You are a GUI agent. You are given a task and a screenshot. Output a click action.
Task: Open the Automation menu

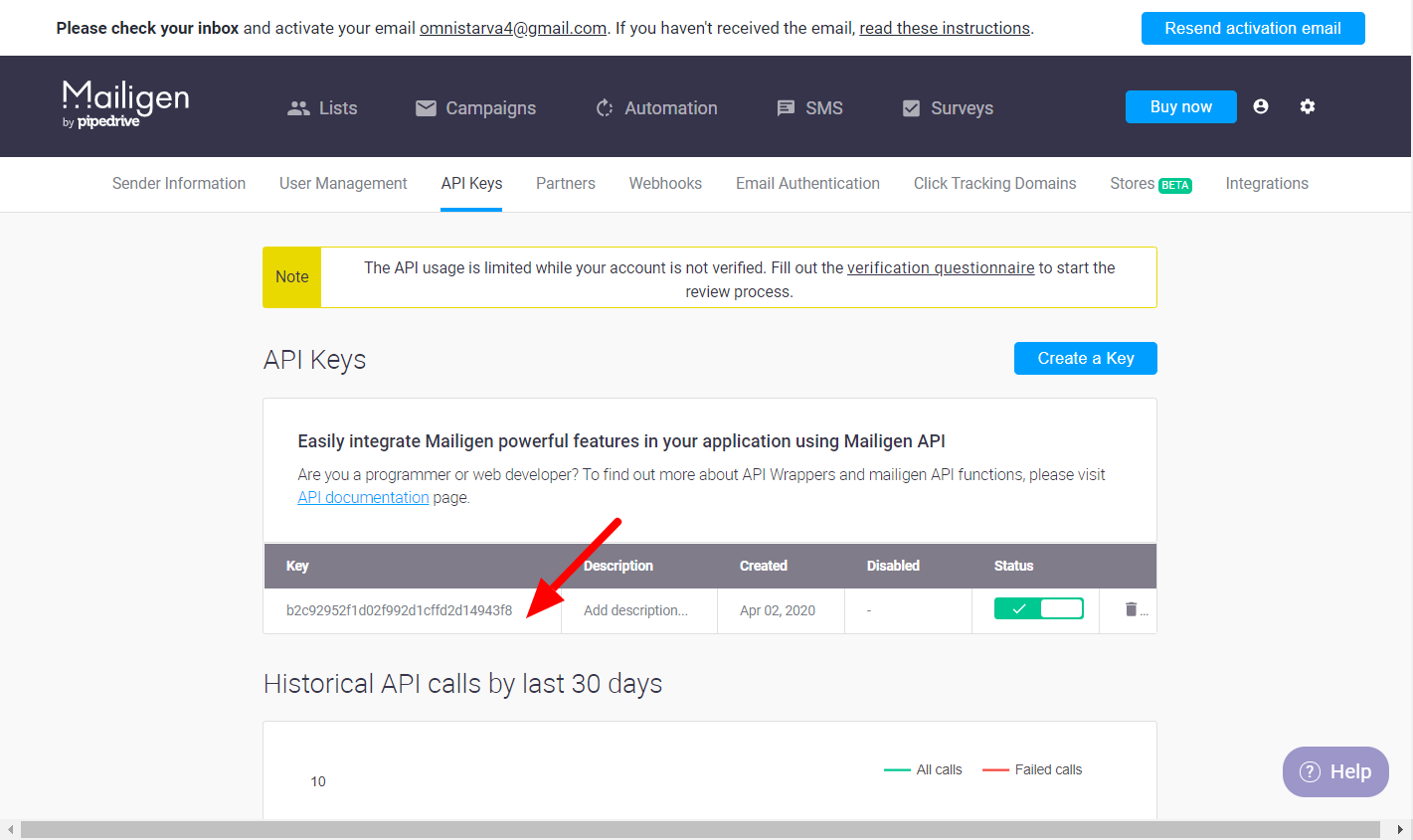click(x=656, y=108)
